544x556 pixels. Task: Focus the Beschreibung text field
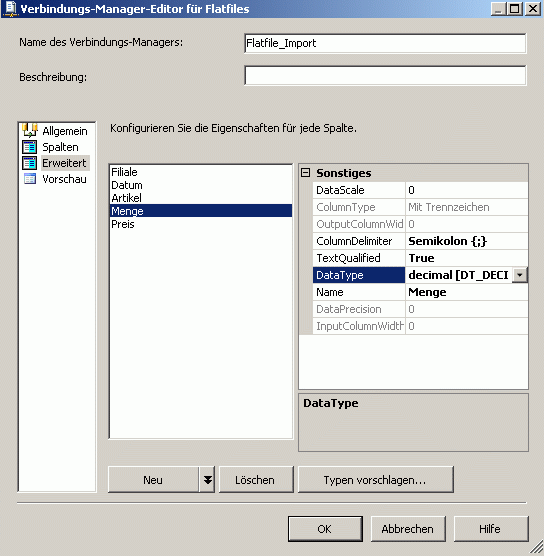coord(385,75)
